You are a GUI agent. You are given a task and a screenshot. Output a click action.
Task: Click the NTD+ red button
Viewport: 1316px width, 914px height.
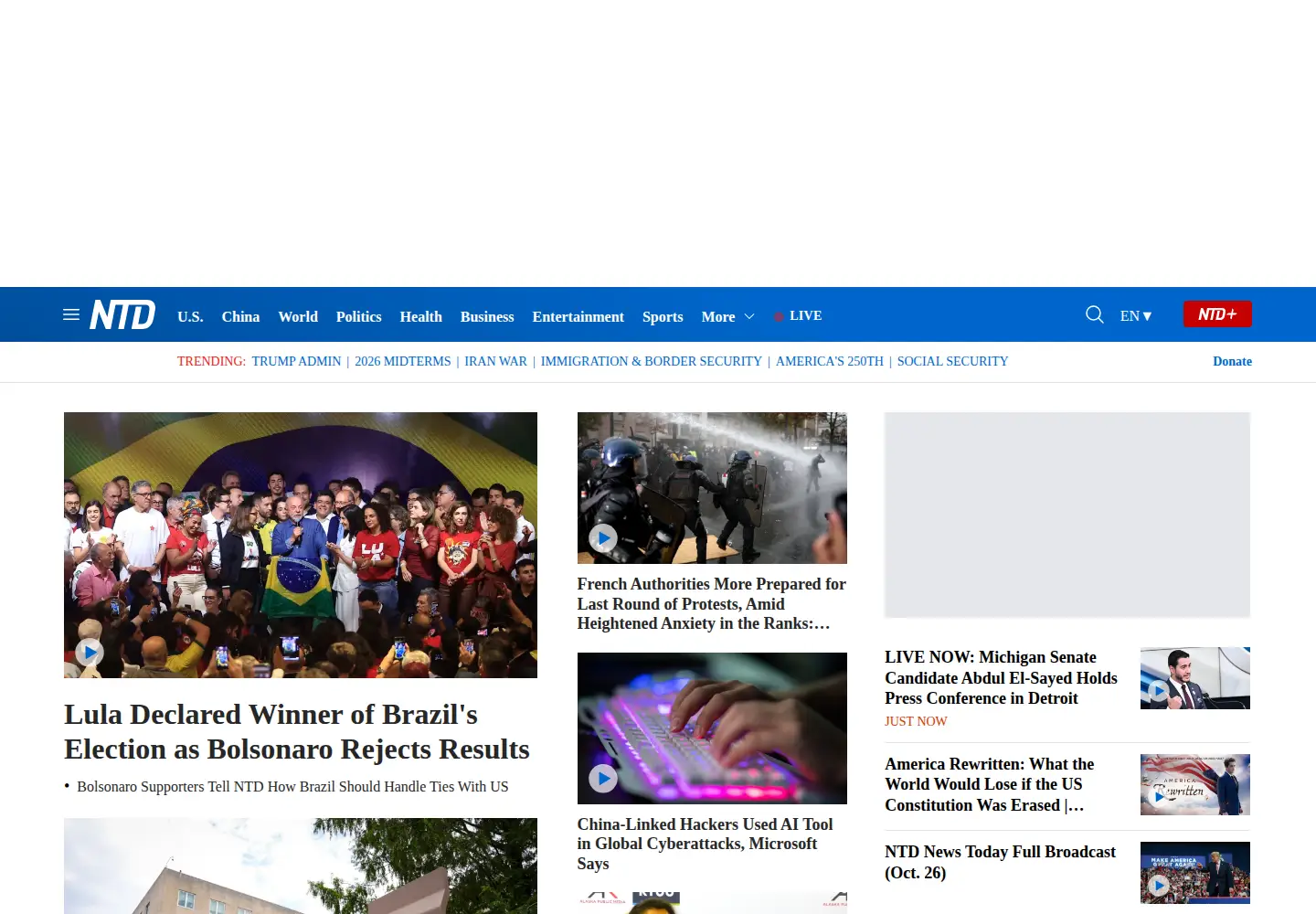click(x=1217, y=314)
